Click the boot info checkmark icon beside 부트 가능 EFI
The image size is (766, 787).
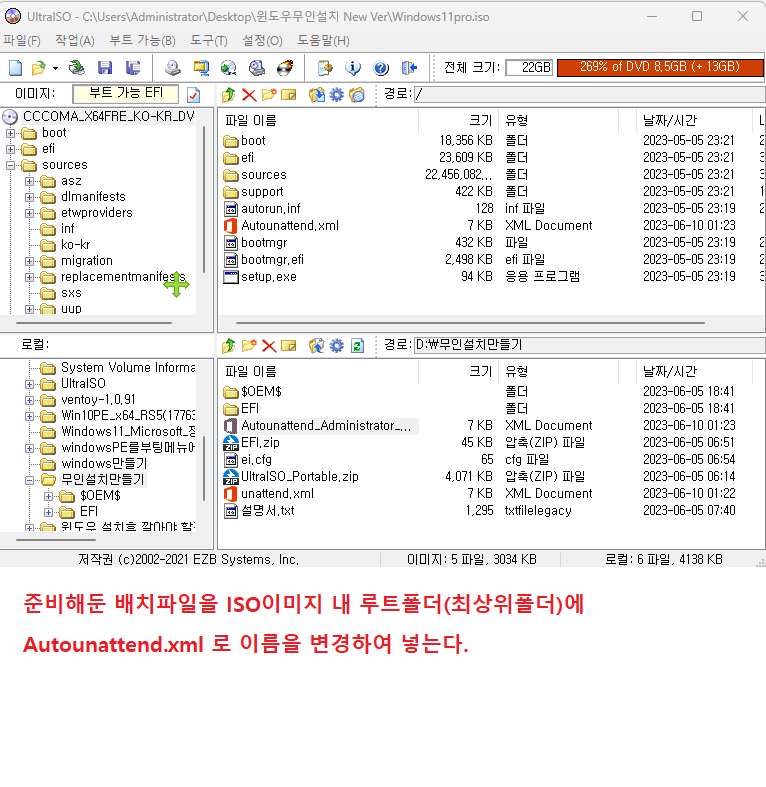pos(193,94)
